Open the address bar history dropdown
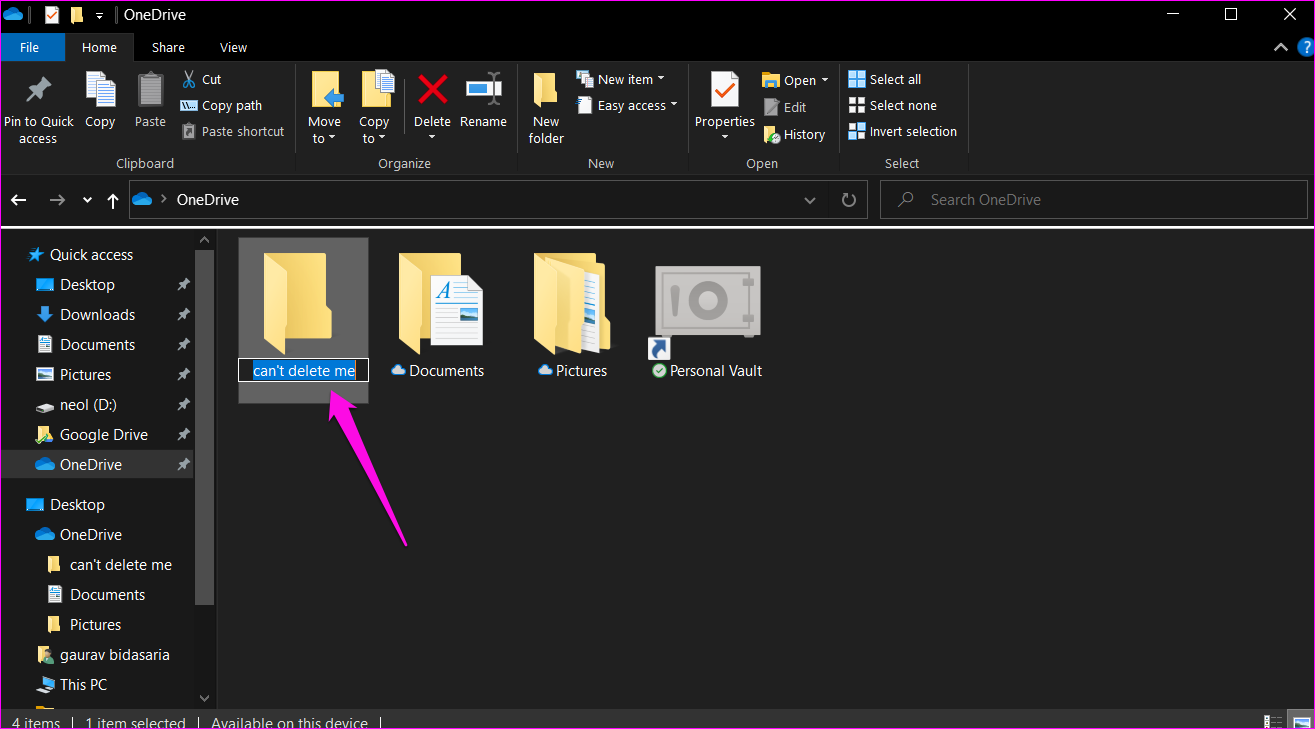The image size is (1315, 729). [x=809, y=199]
